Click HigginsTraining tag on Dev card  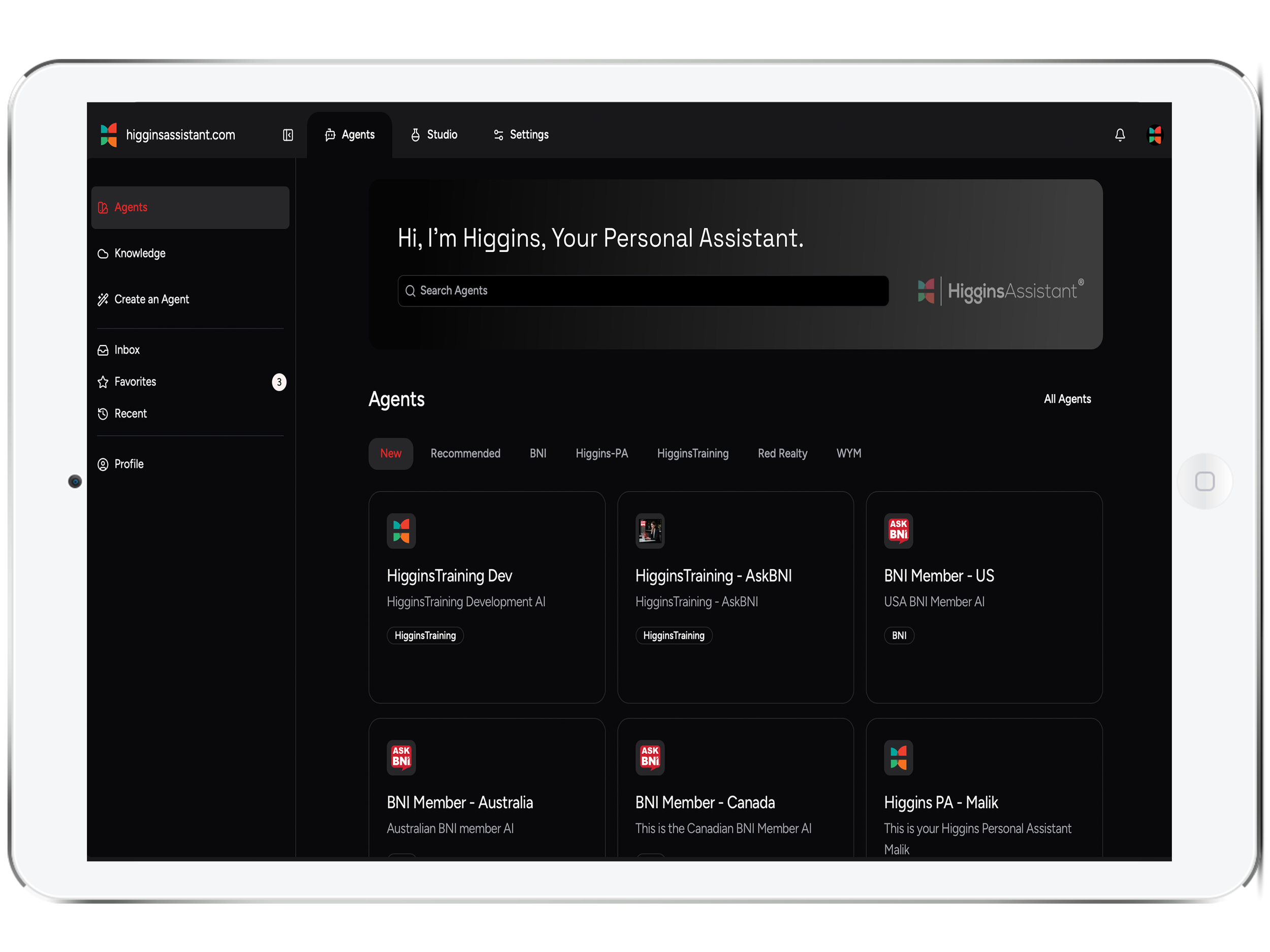425,636
